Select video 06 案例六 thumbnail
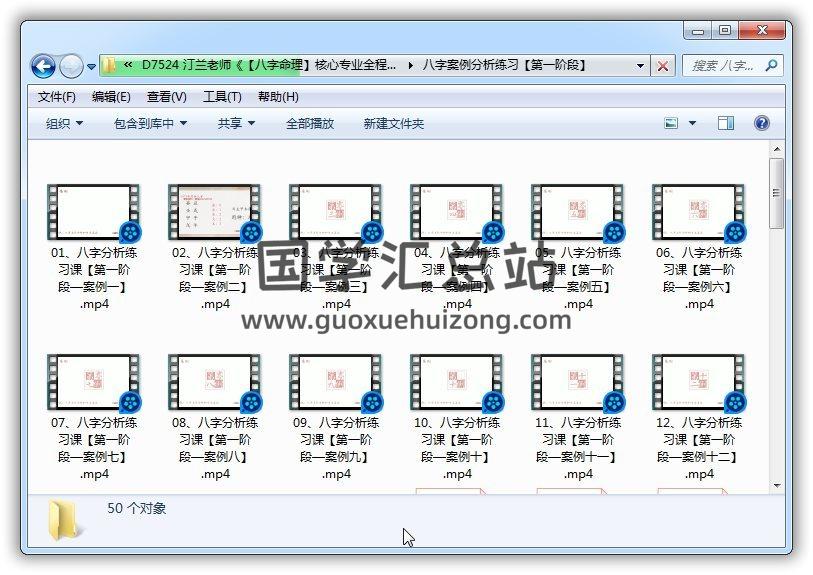 click(x=699, y=213)
